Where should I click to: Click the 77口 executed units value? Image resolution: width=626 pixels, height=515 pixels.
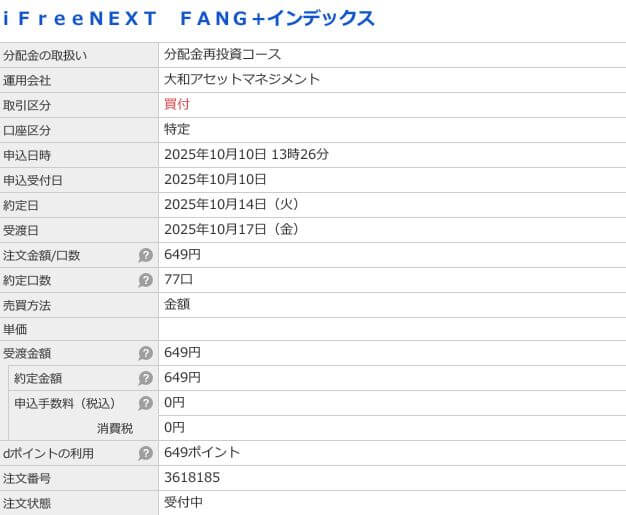177,279
